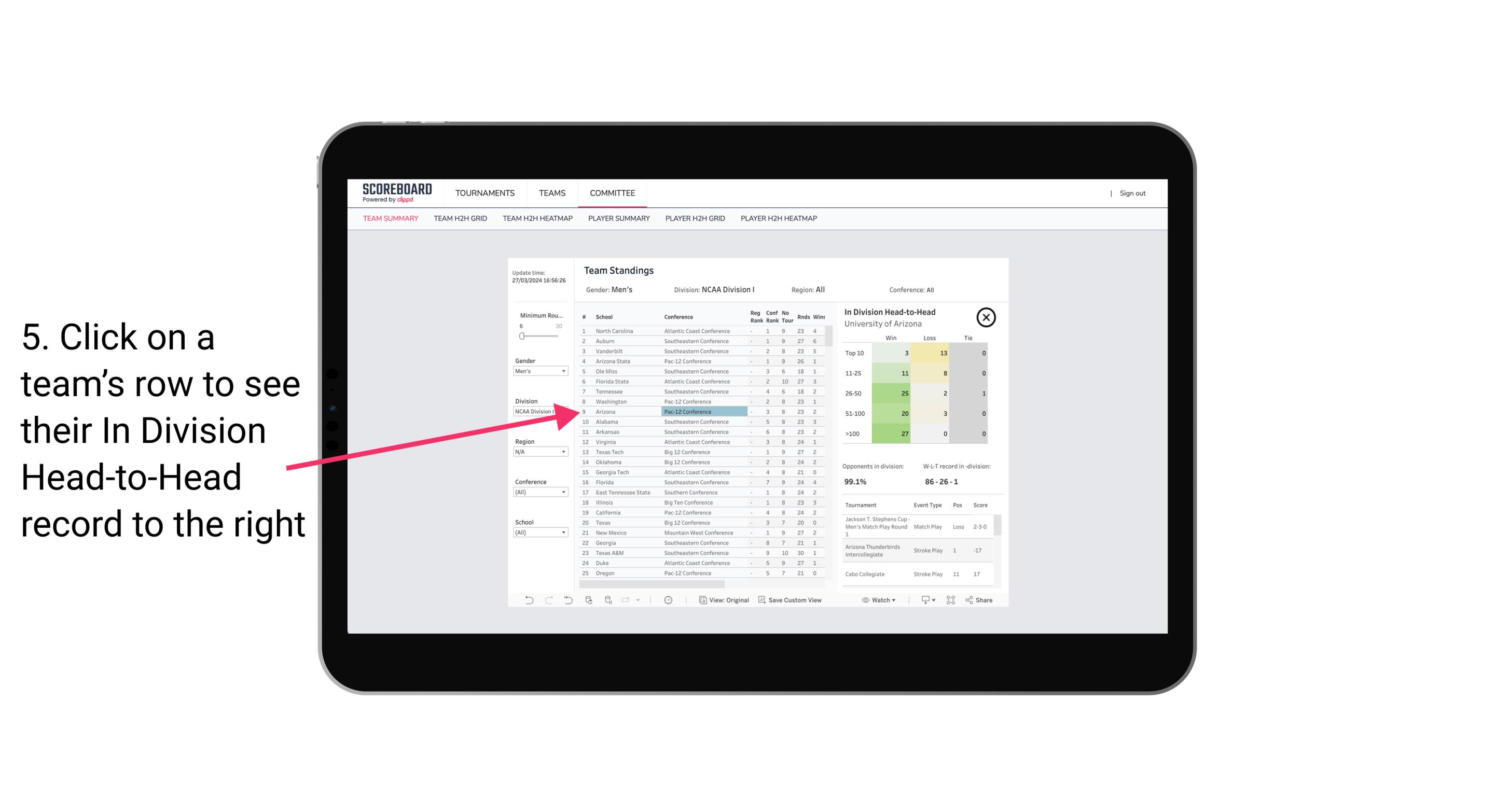1510x812 pixels.
Task: Click the reset/refresh clock icon
Action: click(668, 600)
